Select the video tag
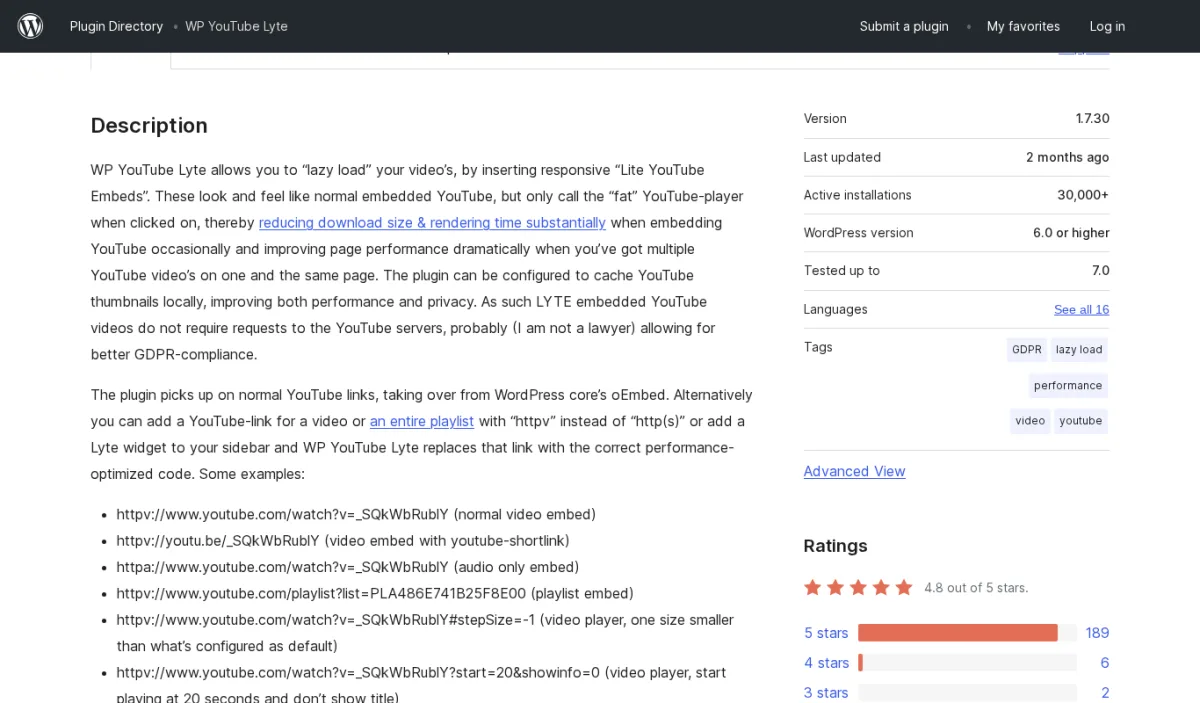1200x703 pixels. click(1030, 421)
